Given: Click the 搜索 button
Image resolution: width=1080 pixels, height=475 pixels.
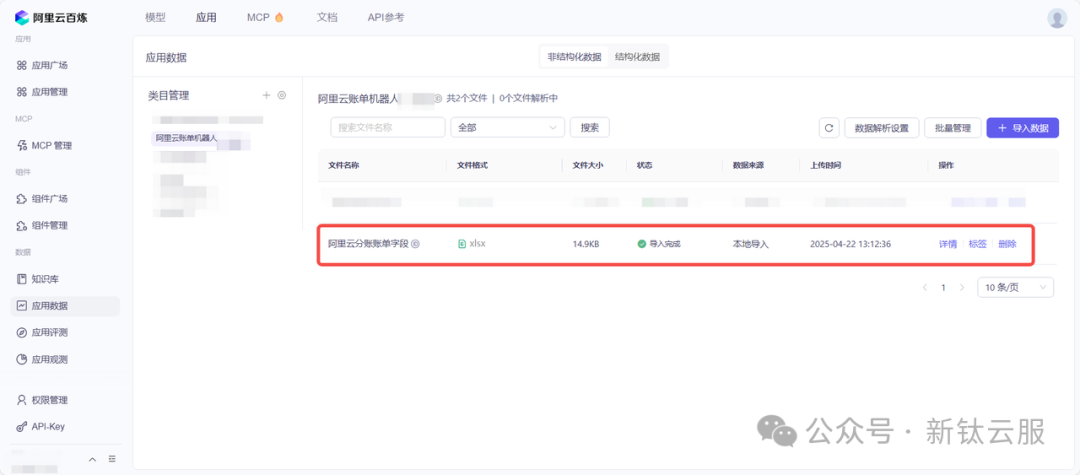Looking at the screenshot, I should (590, 127).
